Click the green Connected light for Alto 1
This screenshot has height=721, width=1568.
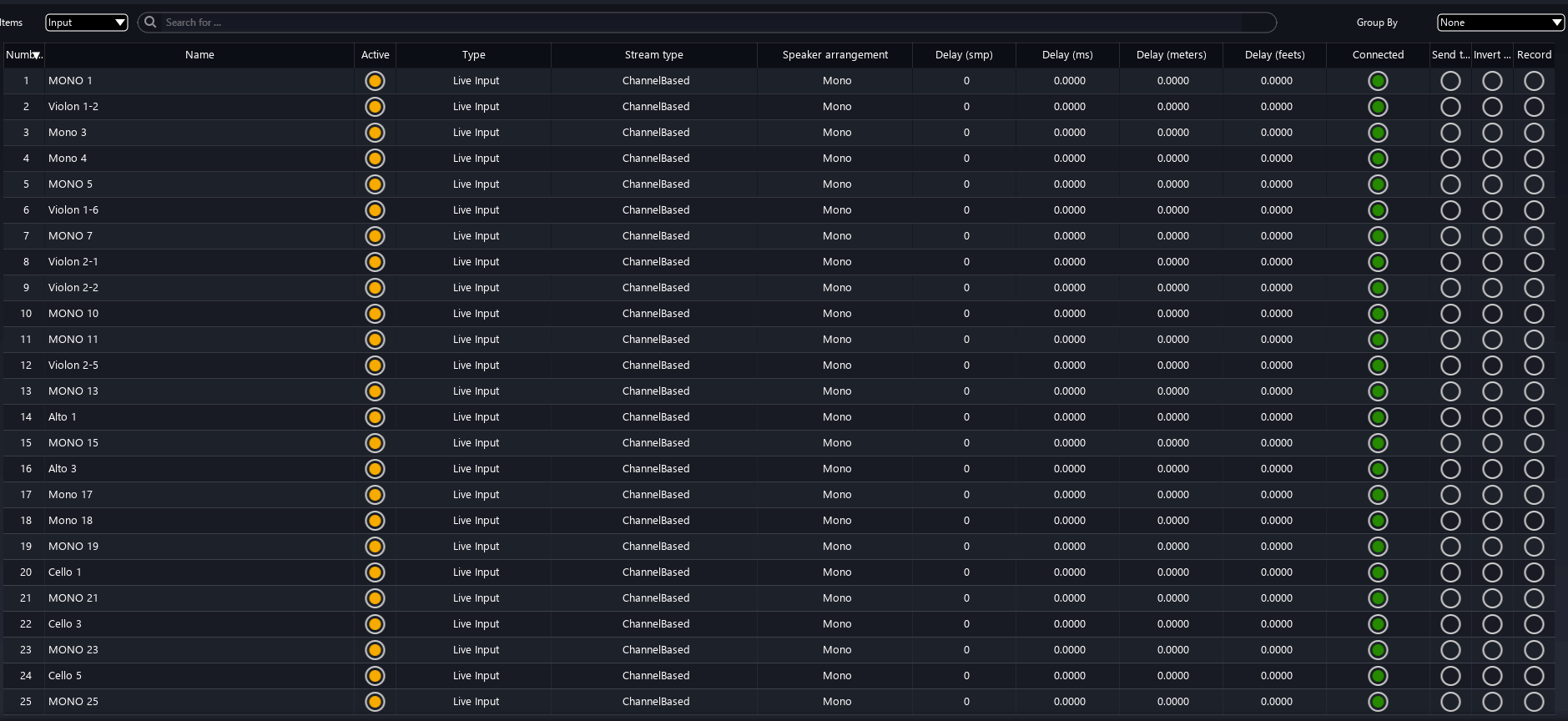(x=1378, y=417)
